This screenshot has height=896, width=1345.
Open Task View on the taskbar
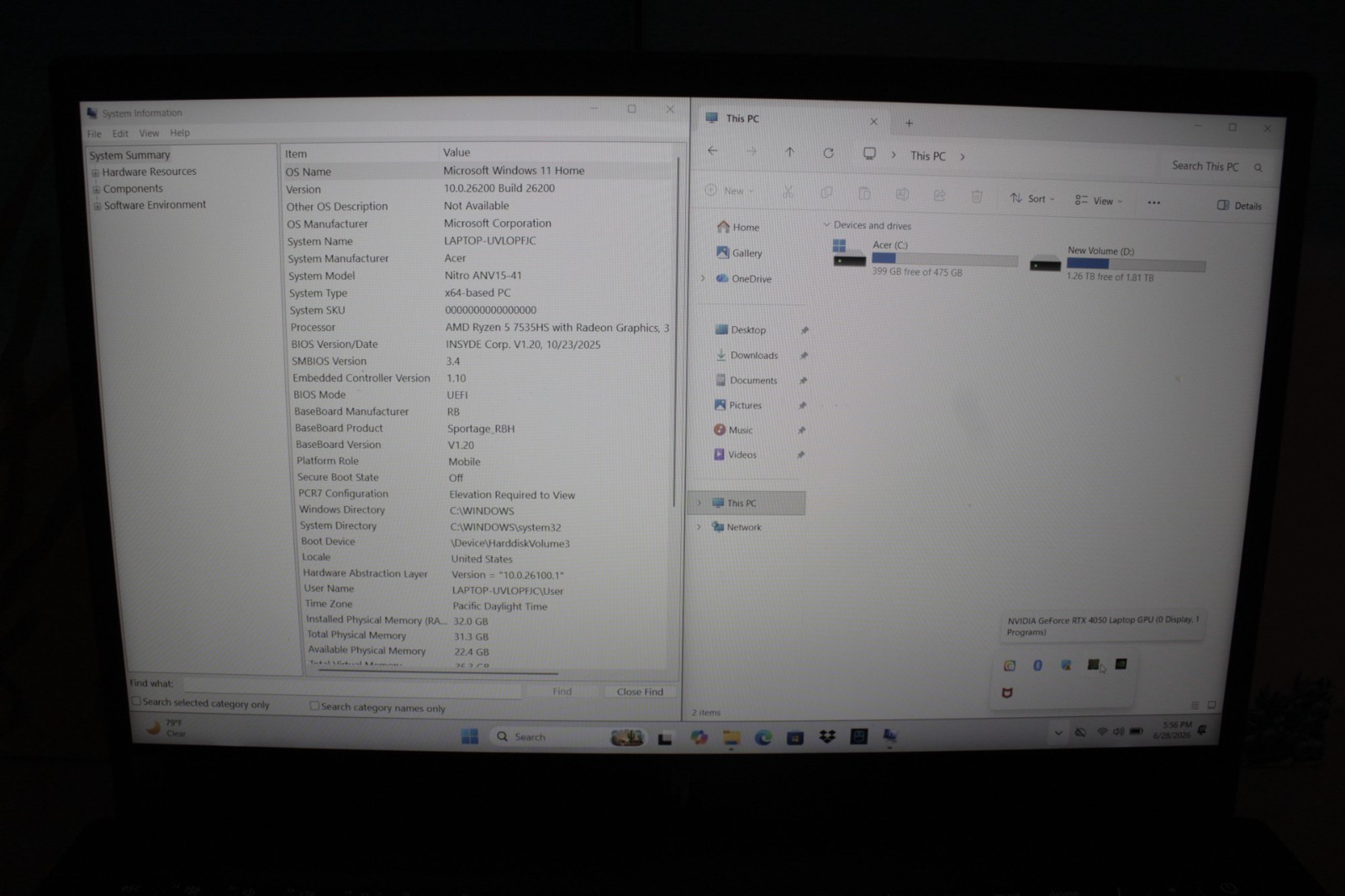[x=665, y=738]
